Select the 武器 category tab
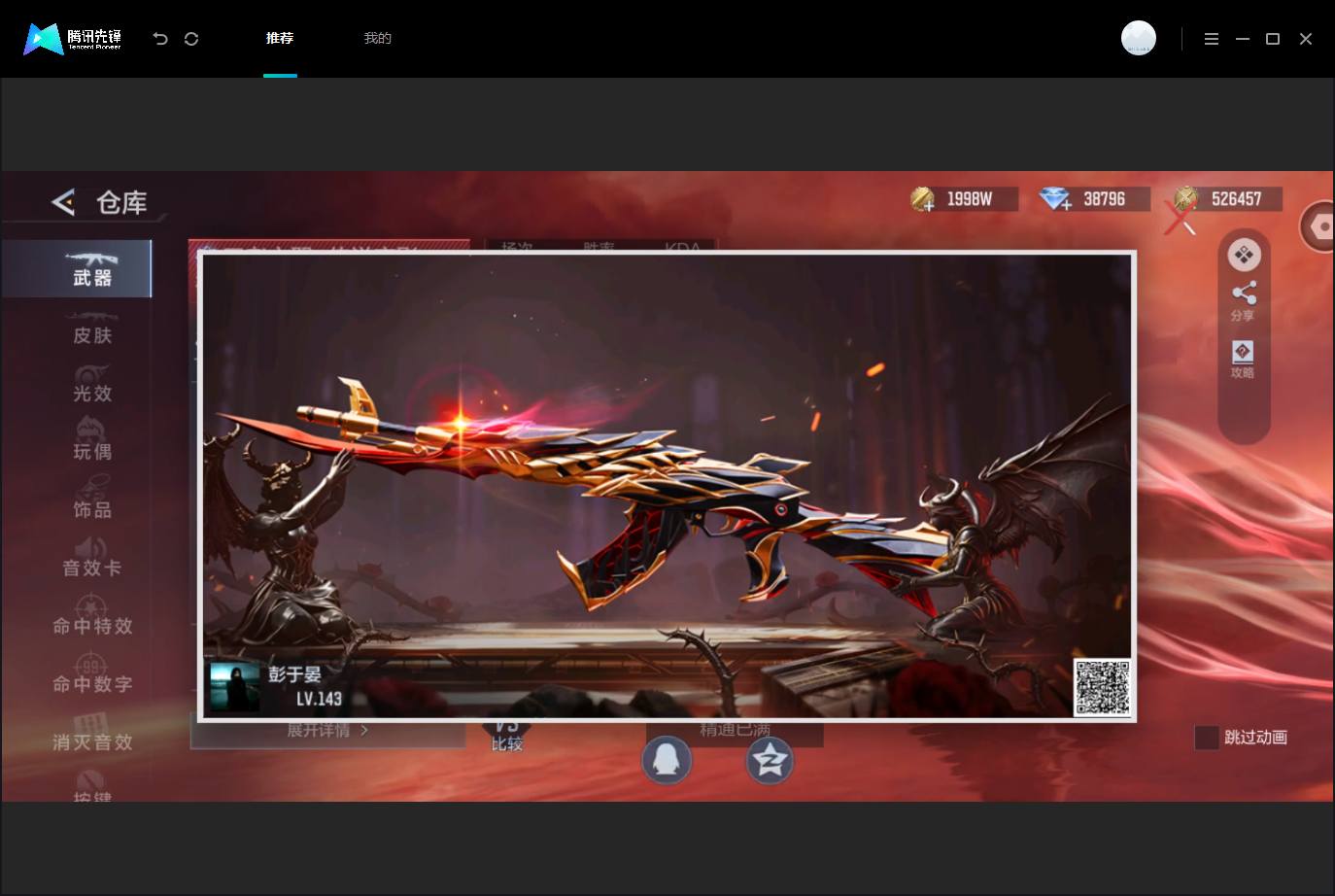 pyautogui.click(x=77, y=268)
